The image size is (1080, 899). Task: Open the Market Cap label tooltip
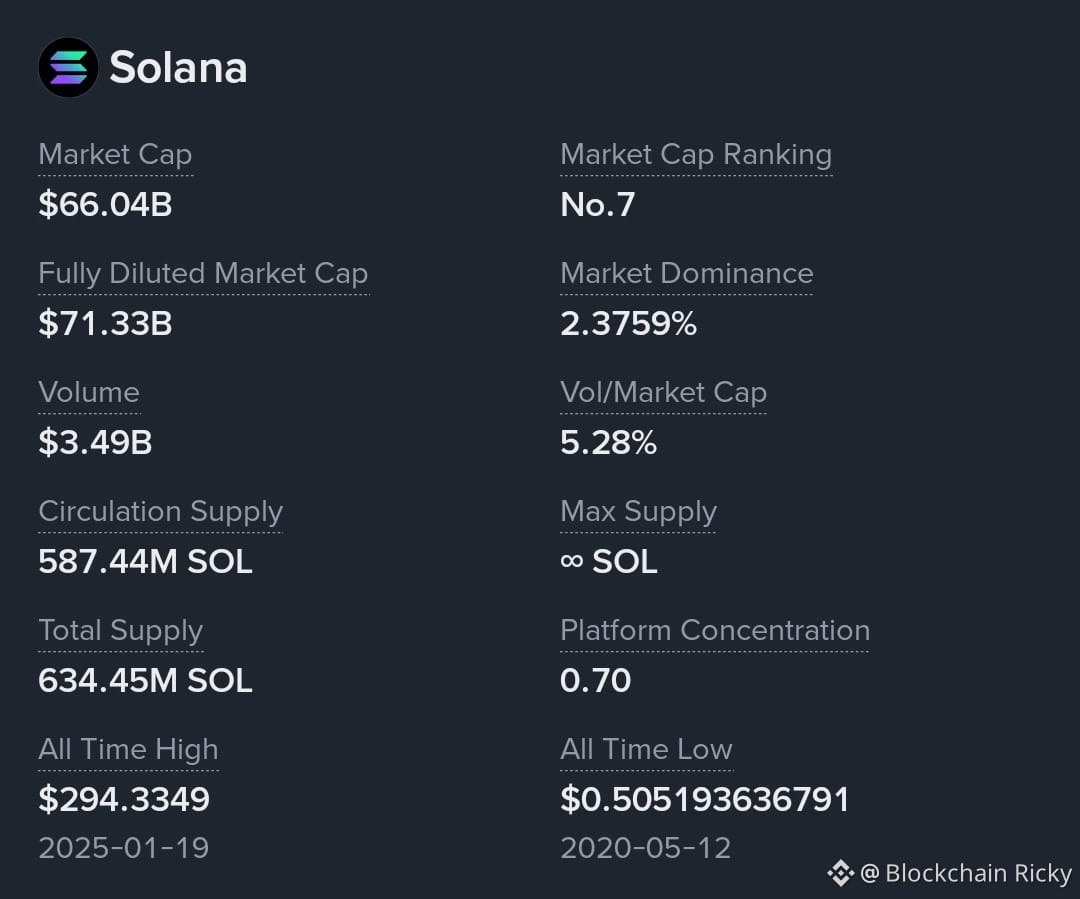116,154
